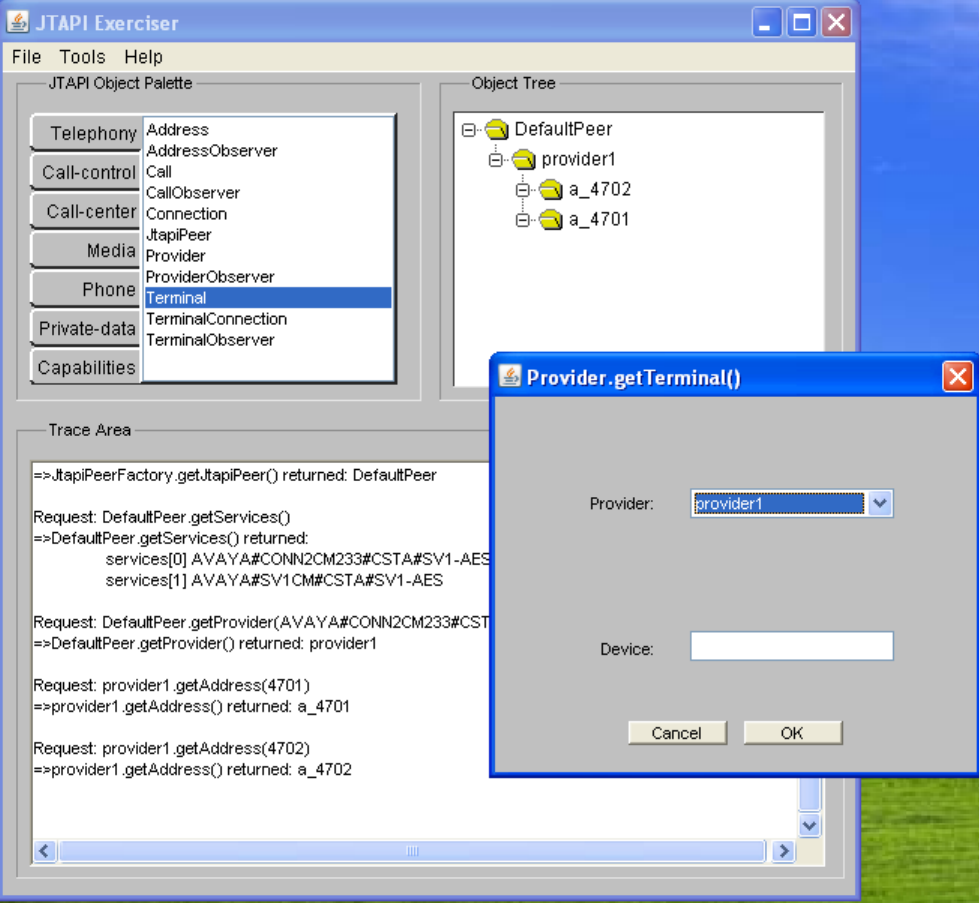The width and height of the screenshot is (980, 903).
Task: Click the a_4701 folder icon
Action: (x=551, y=219)
